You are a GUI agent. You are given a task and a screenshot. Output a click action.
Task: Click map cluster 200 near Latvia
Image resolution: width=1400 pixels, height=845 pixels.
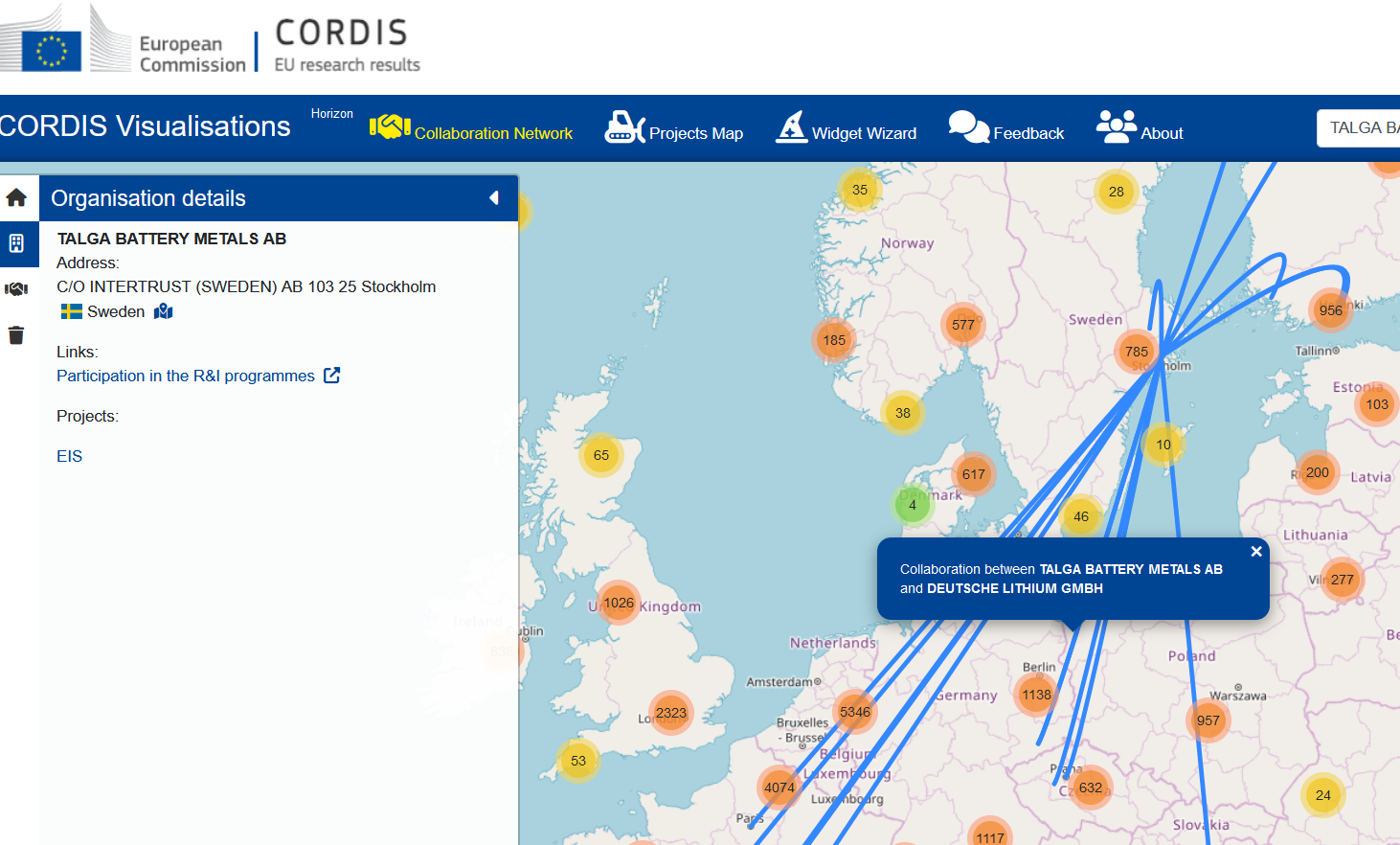click(x=1318, y=472)
